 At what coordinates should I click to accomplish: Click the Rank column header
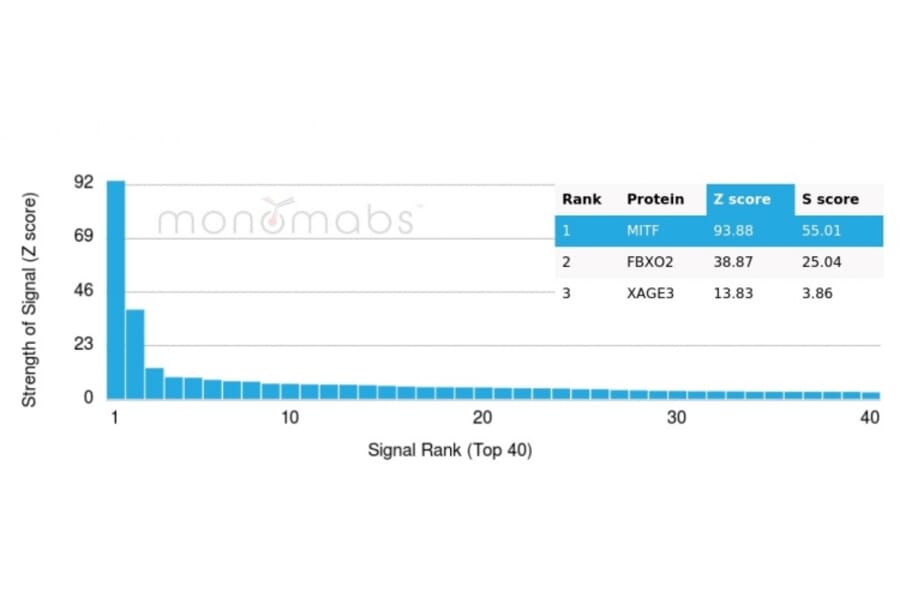pyautogui.click(x=582, y=199)
